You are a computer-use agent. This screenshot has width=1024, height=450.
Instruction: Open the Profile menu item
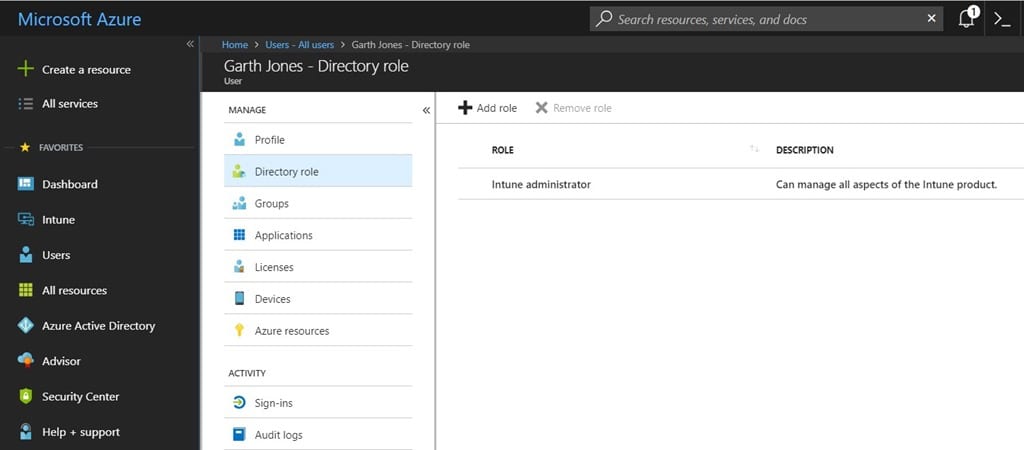[x=318, y=140]
